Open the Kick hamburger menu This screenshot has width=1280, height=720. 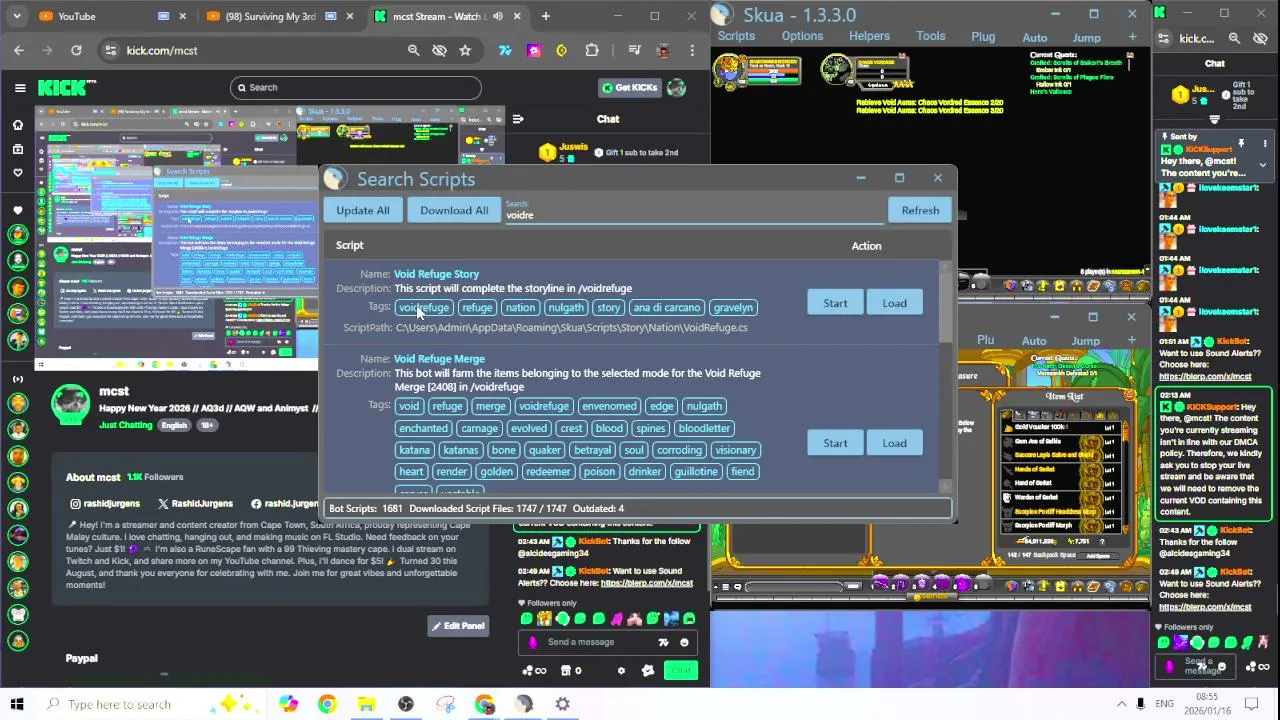pyautogui.click(x=19, y=87)
